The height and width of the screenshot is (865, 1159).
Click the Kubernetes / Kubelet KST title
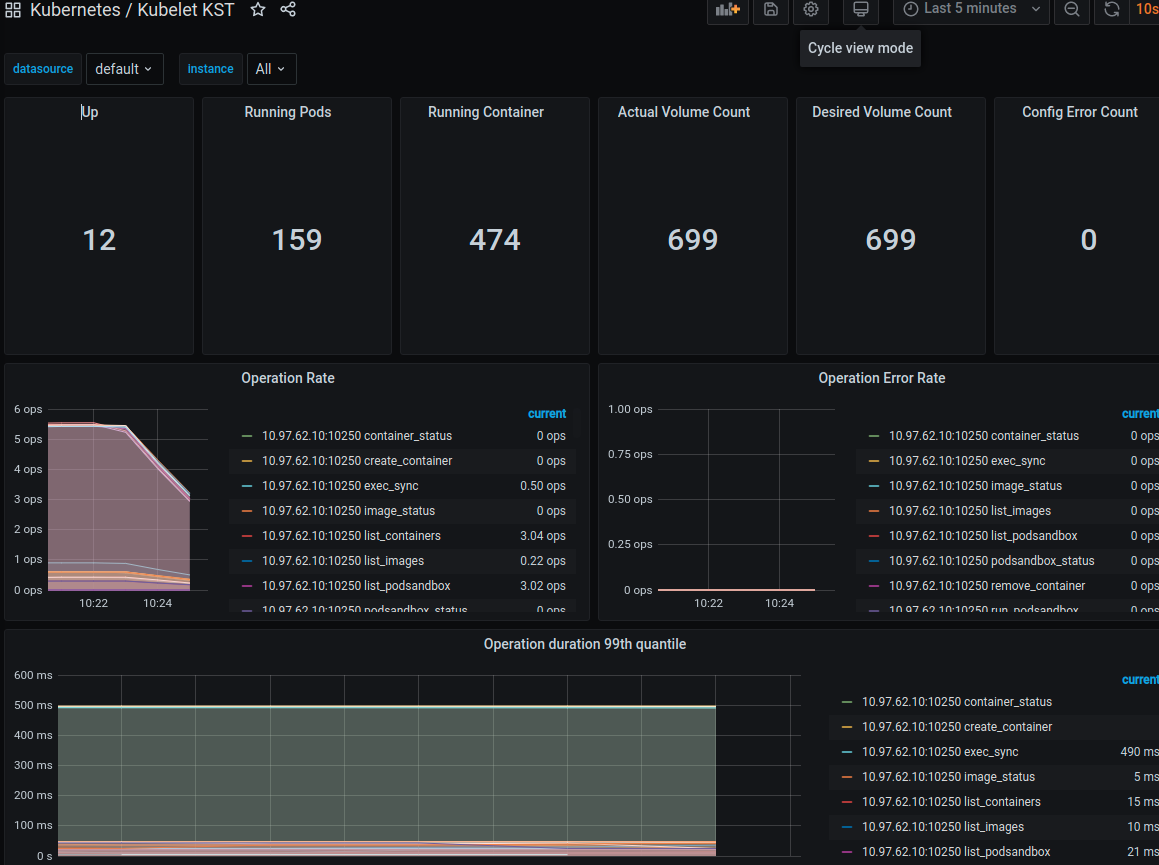coord(132,10)
